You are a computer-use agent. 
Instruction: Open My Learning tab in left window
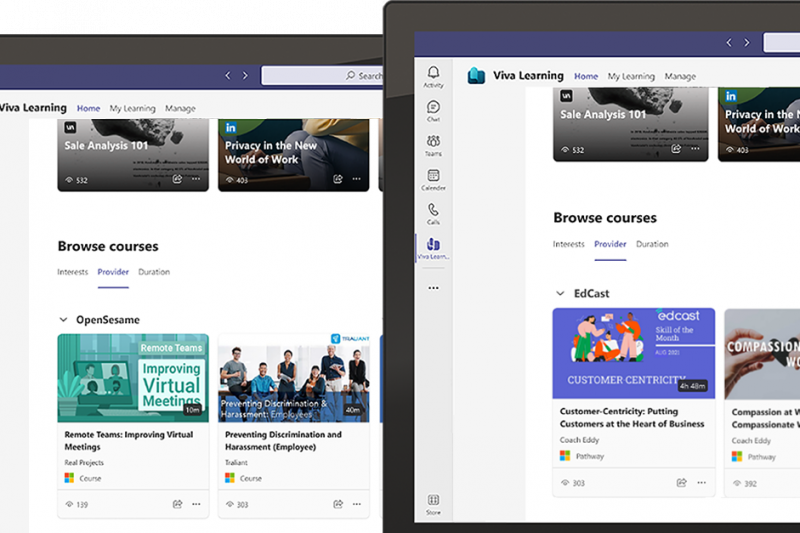[x=133, y=108]
